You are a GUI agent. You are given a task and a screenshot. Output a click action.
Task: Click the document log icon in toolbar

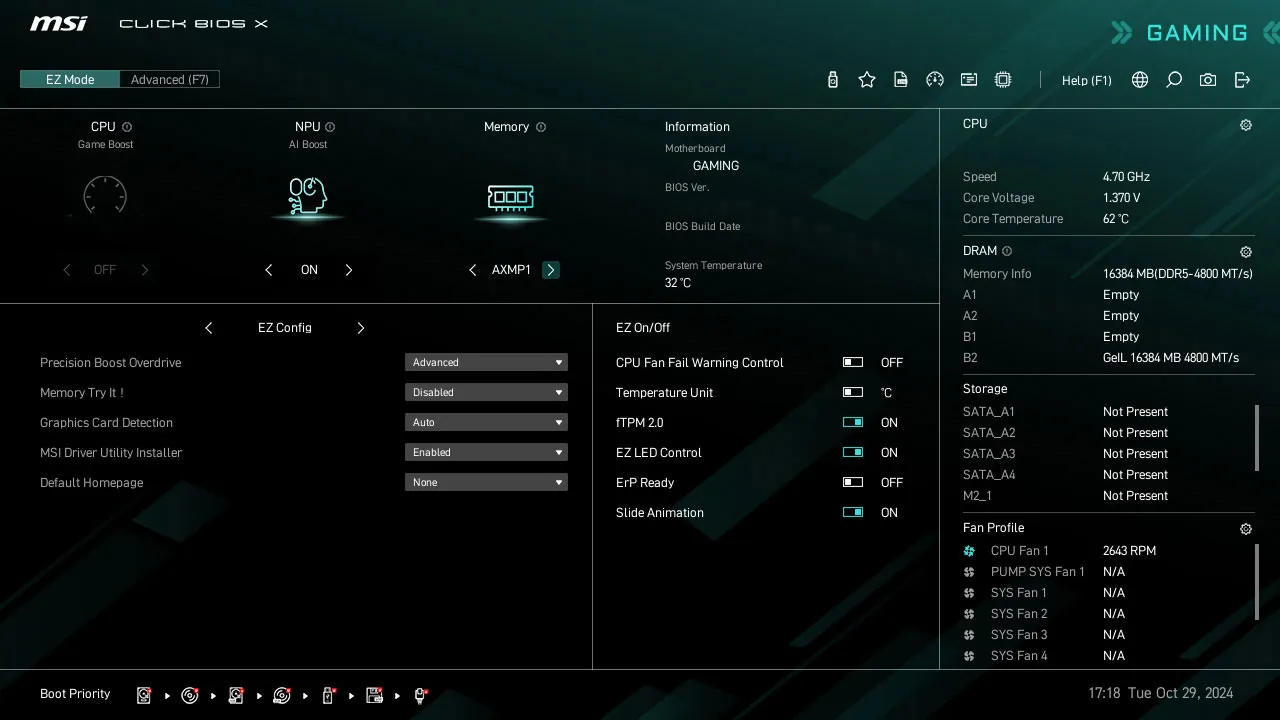[901, 80]
